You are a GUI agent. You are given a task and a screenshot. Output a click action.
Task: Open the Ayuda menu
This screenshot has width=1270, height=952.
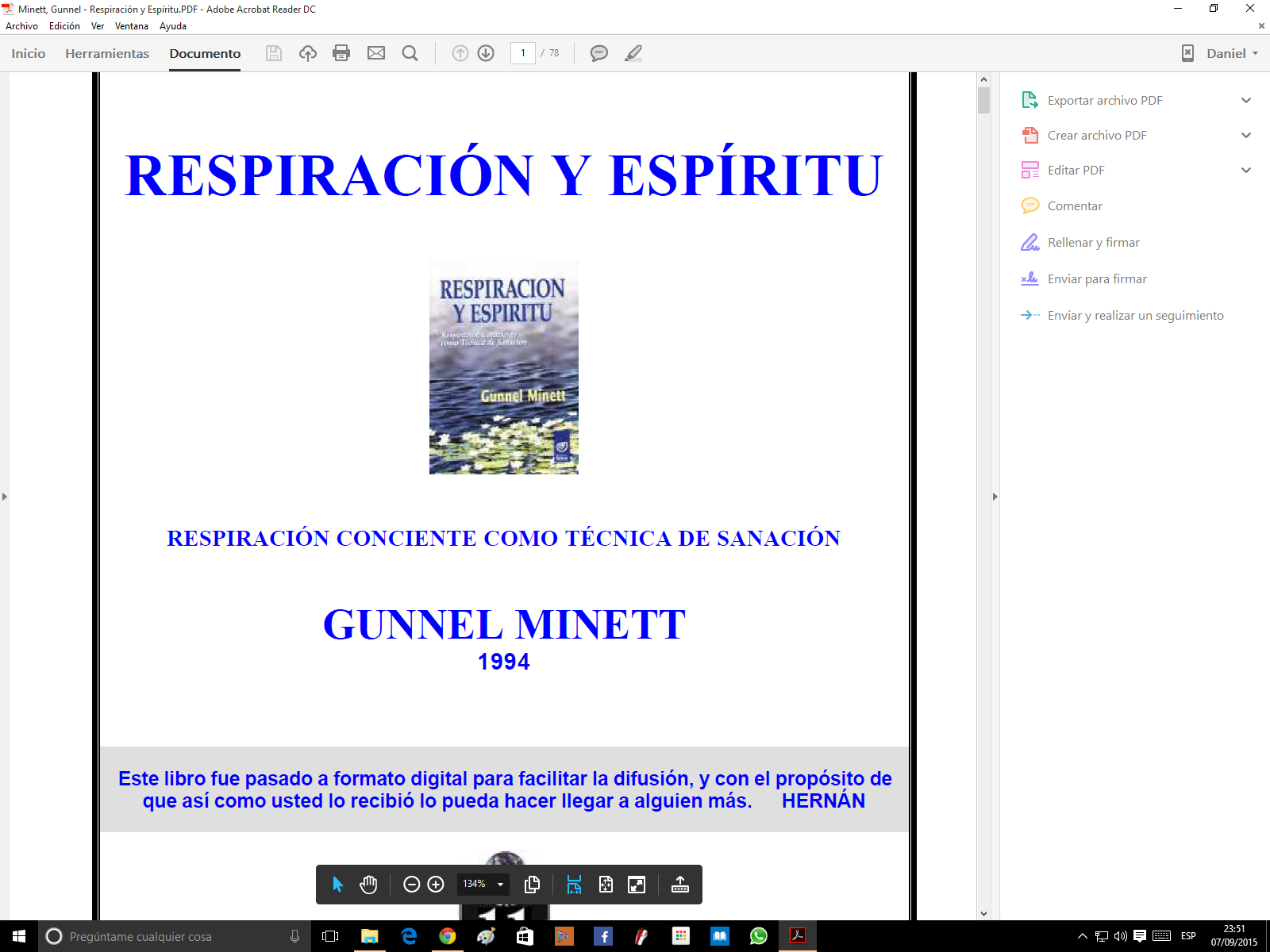(173, 26)
